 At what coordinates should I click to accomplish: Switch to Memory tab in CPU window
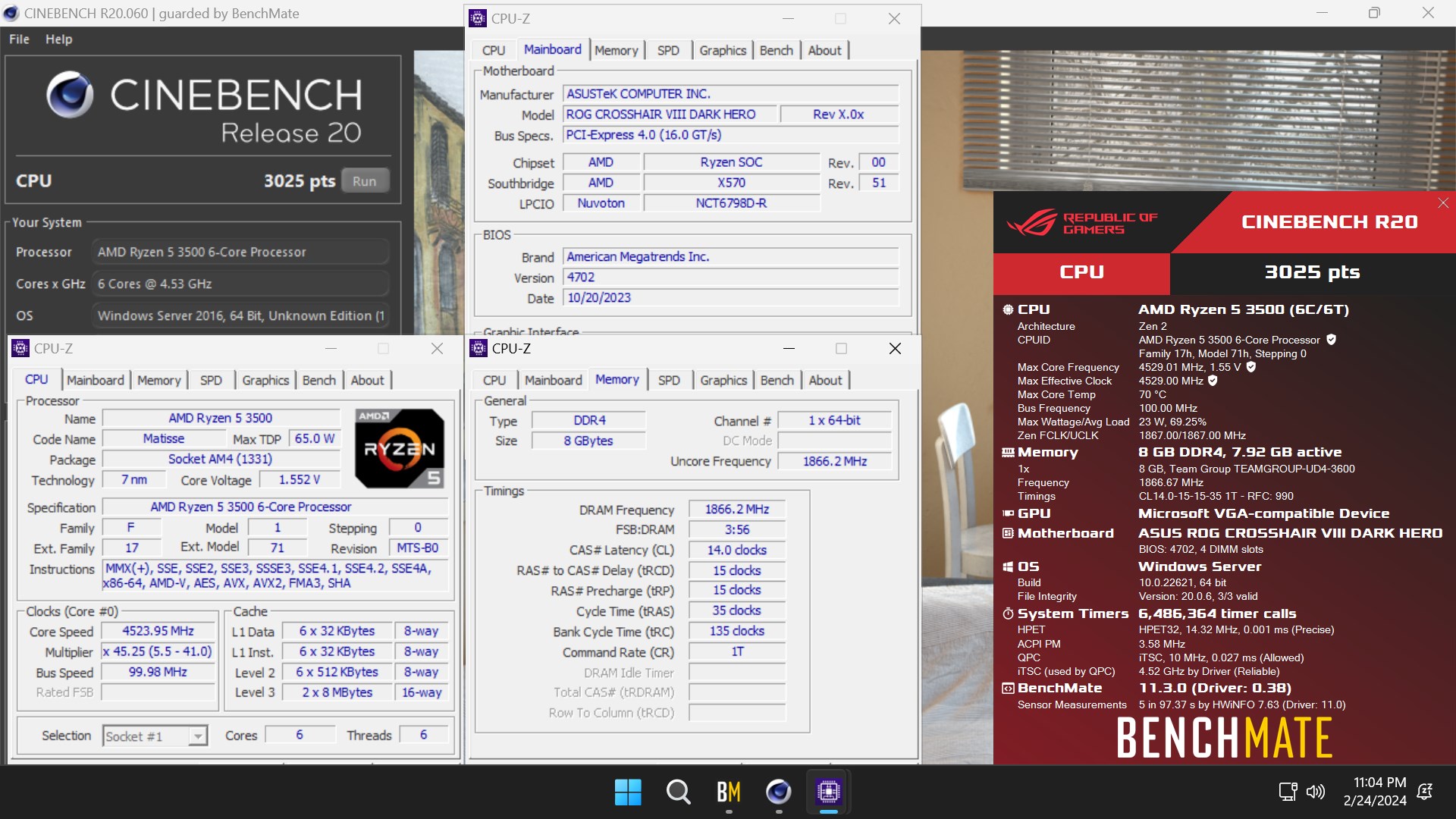(158, 380)
